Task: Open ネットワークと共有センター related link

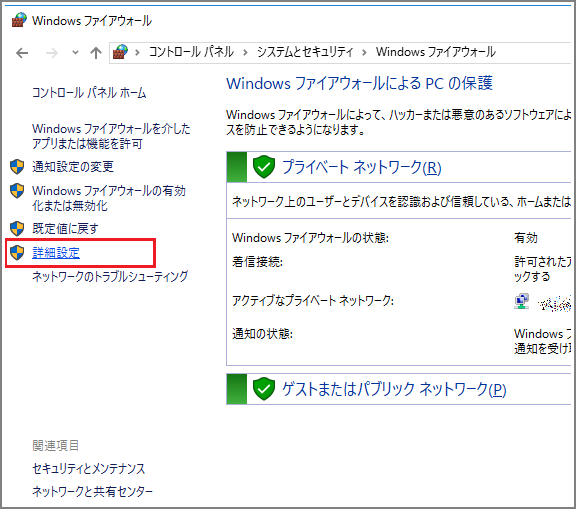Action: pos(92,491)
